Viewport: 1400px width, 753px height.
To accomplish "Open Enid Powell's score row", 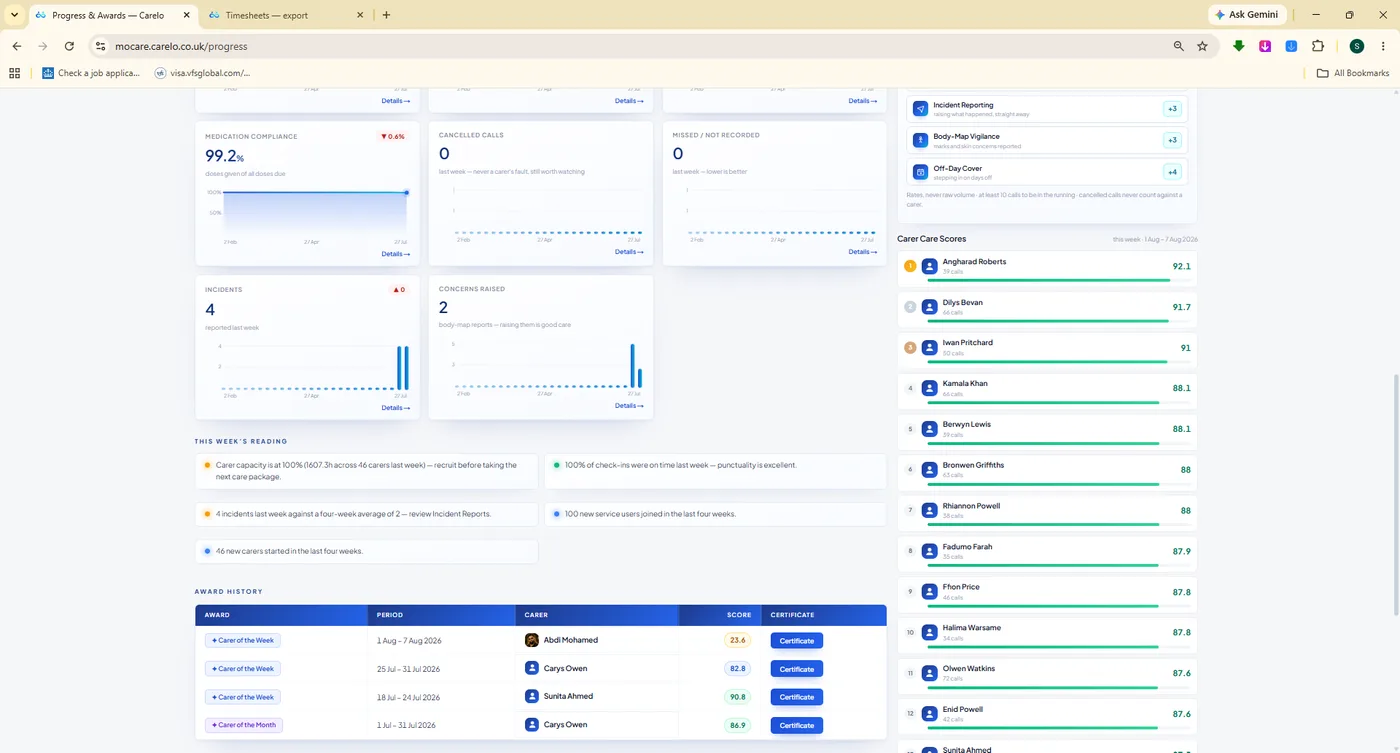I will pos(1047,719).
